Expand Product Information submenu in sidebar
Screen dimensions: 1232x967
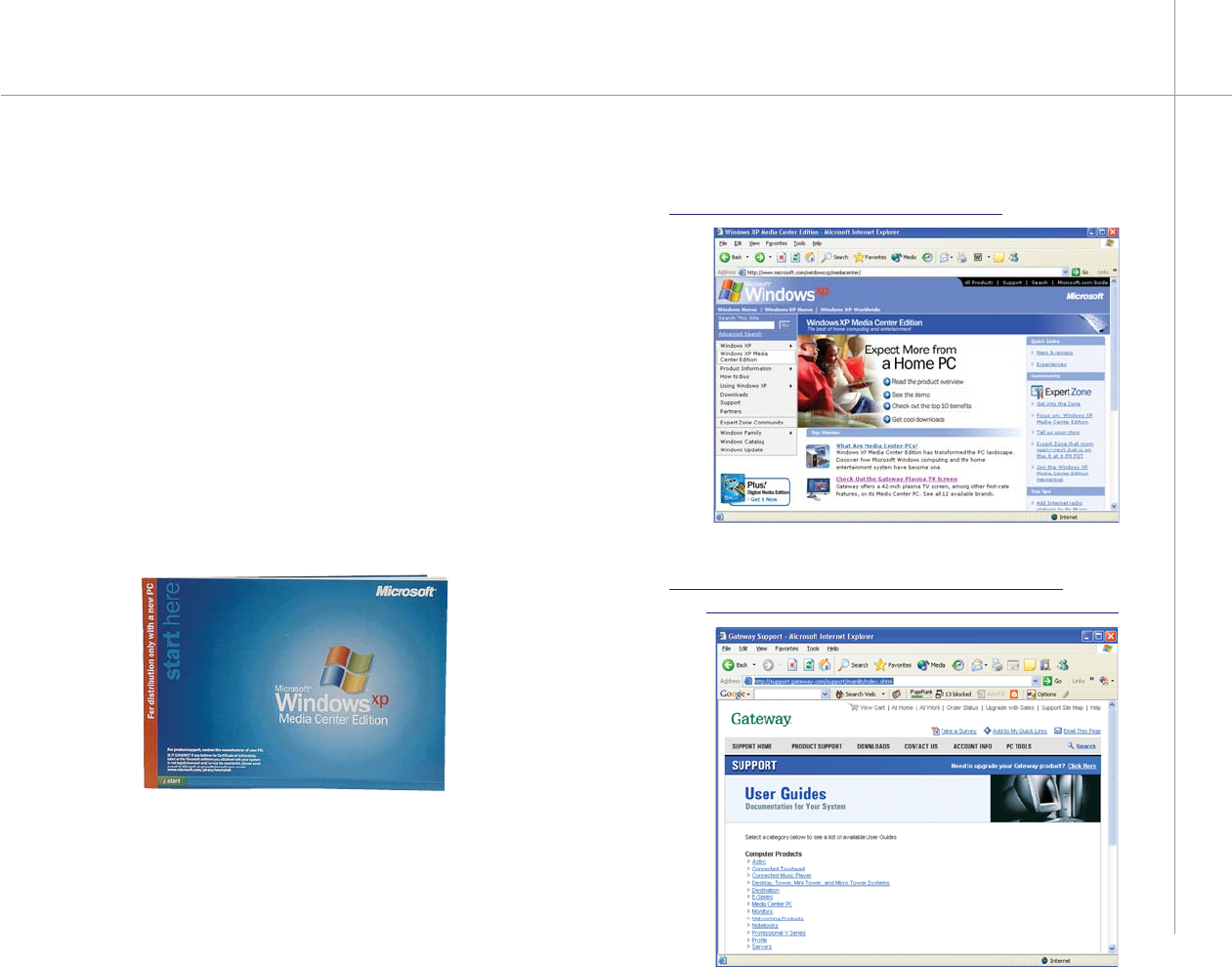[x=790, y=368]
